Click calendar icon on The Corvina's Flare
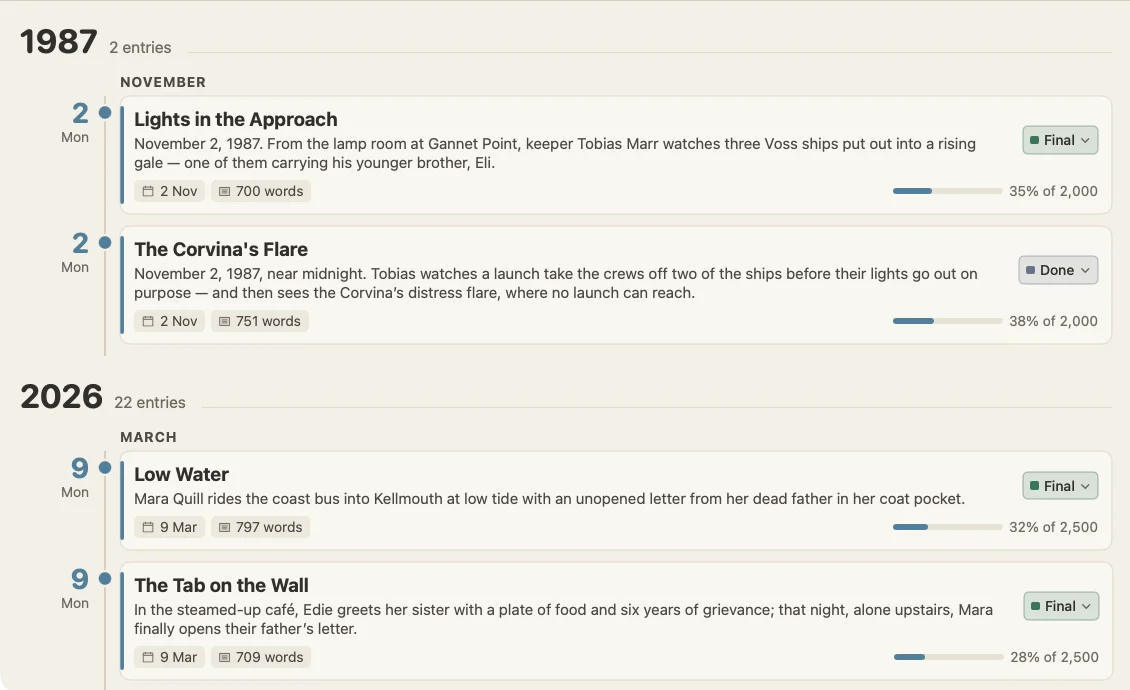The image size is (1130, 690). point(148,321)
